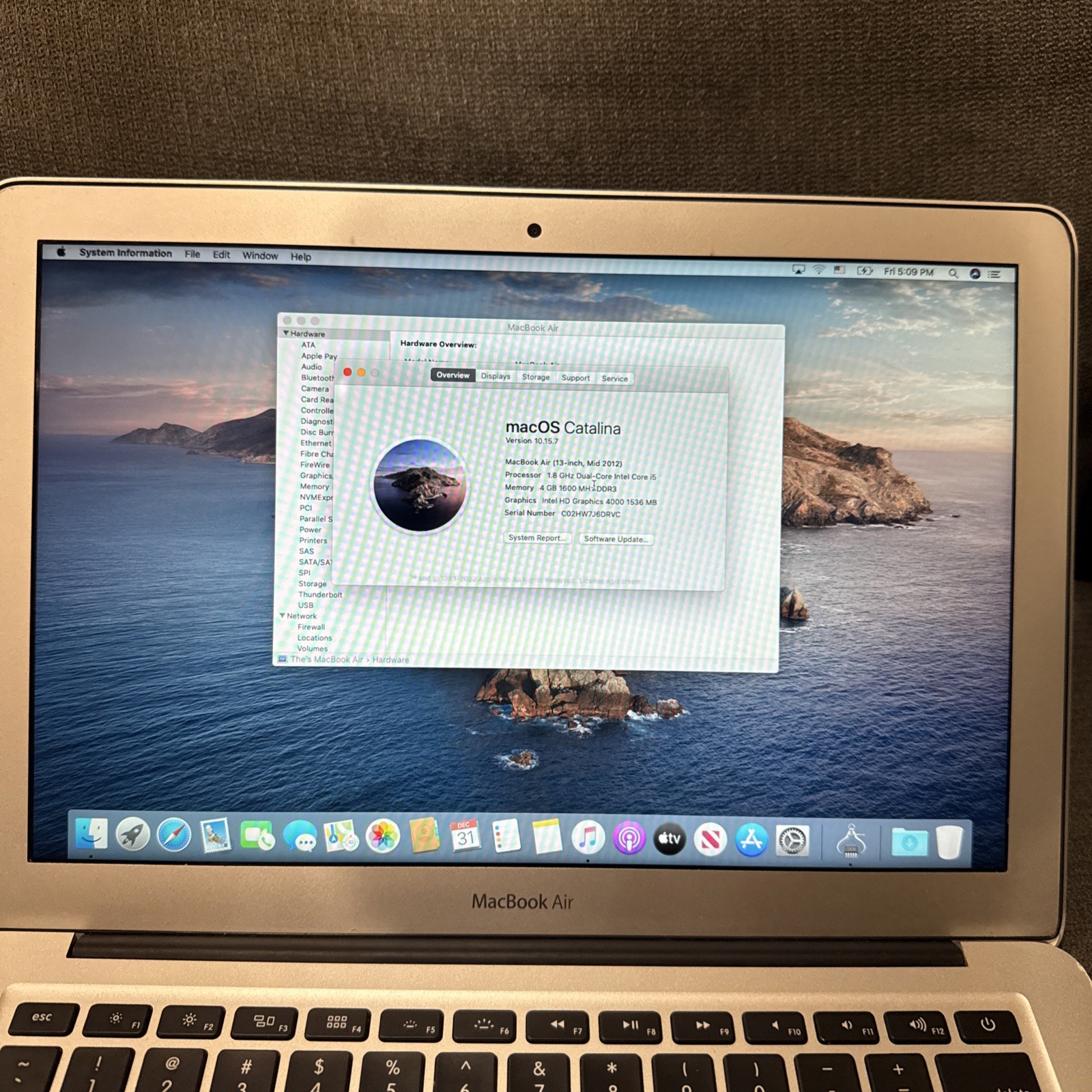Screen dimensions: 1092x1092
Task: Select USB in the sidebar
Action: tap(306, 605)
